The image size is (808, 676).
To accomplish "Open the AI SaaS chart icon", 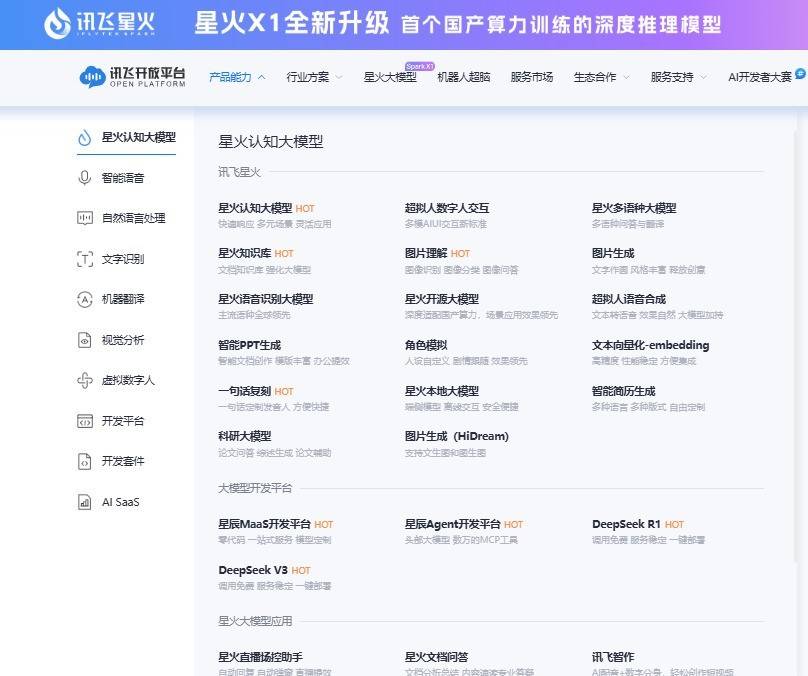I will point(85,502).
